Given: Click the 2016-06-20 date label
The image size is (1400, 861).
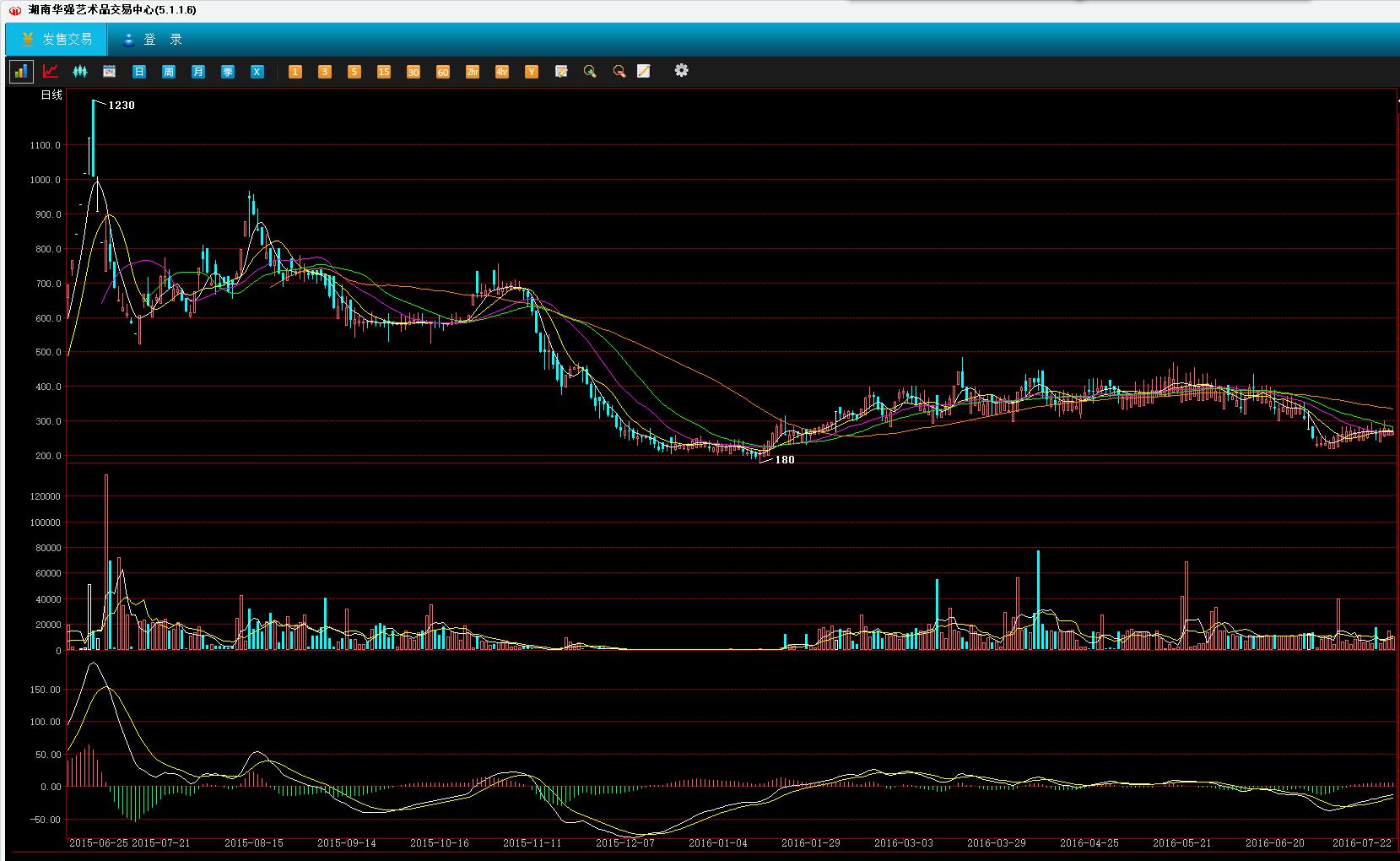Looking at the screenshot, I should (1275, 843).
